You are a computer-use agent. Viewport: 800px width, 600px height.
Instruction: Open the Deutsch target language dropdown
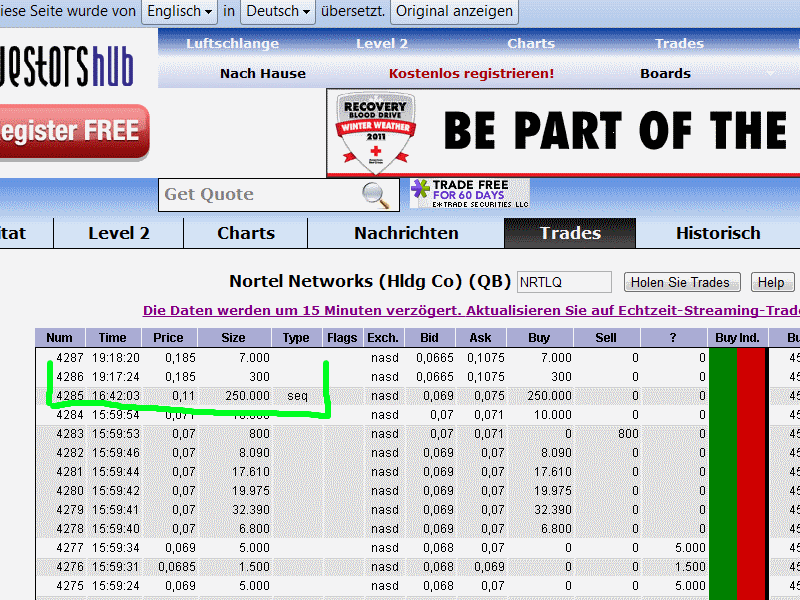tap(277, 12)
